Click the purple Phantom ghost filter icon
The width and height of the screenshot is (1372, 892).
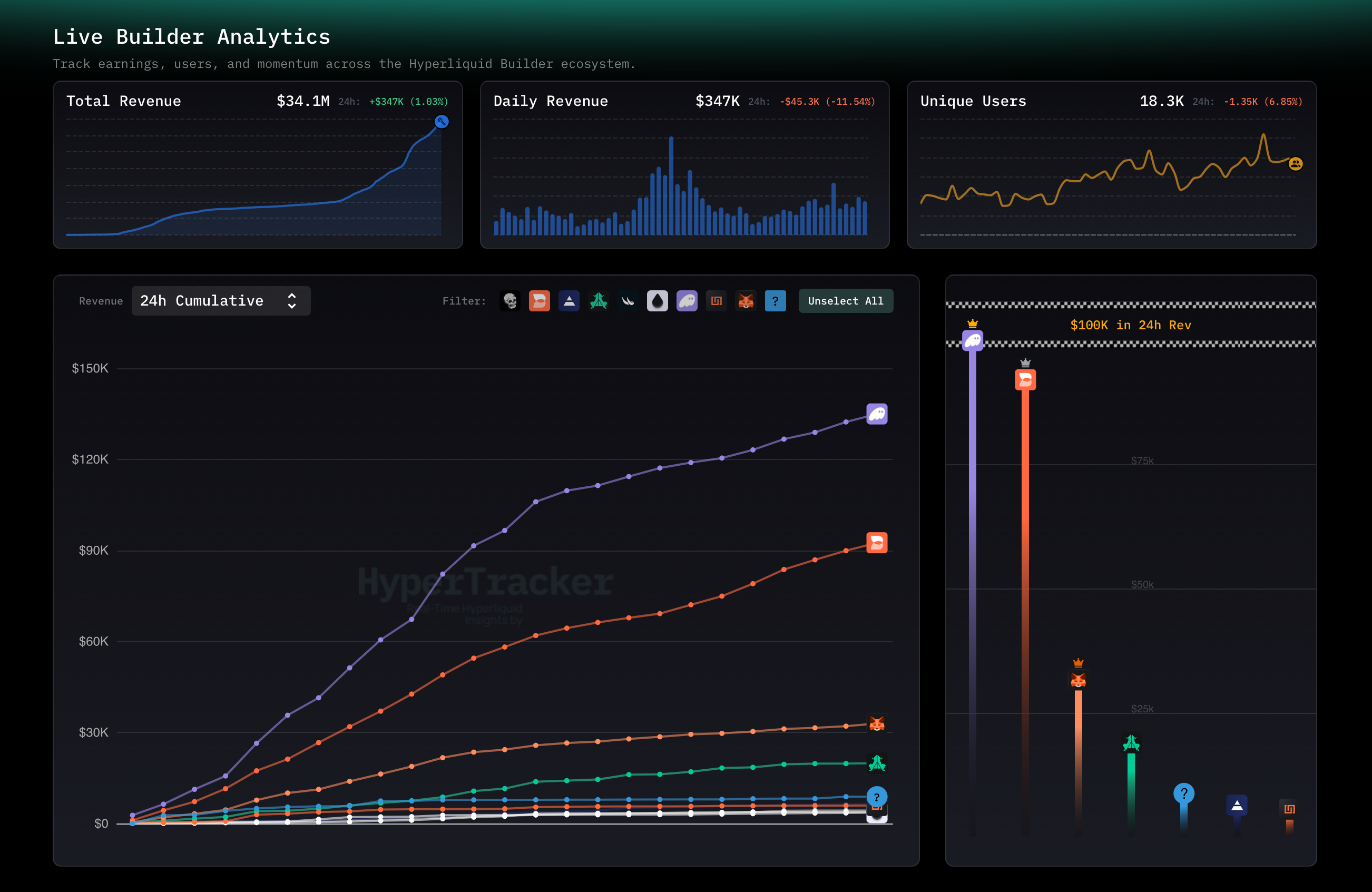point(687,301)
